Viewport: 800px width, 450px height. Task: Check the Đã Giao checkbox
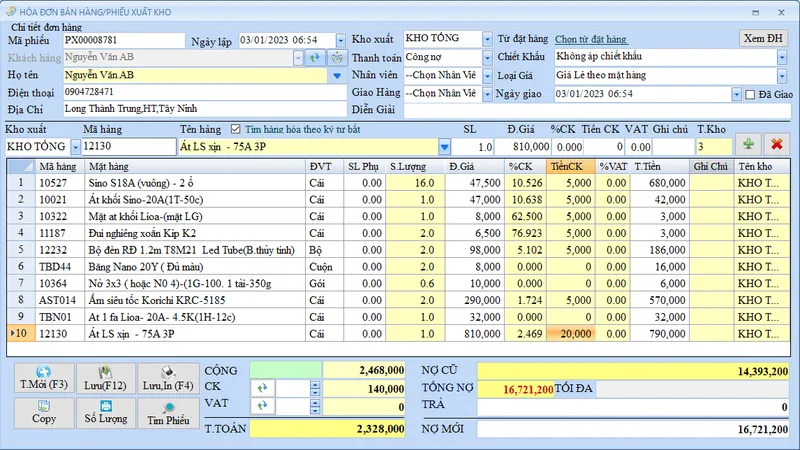[x=750, y=94]
